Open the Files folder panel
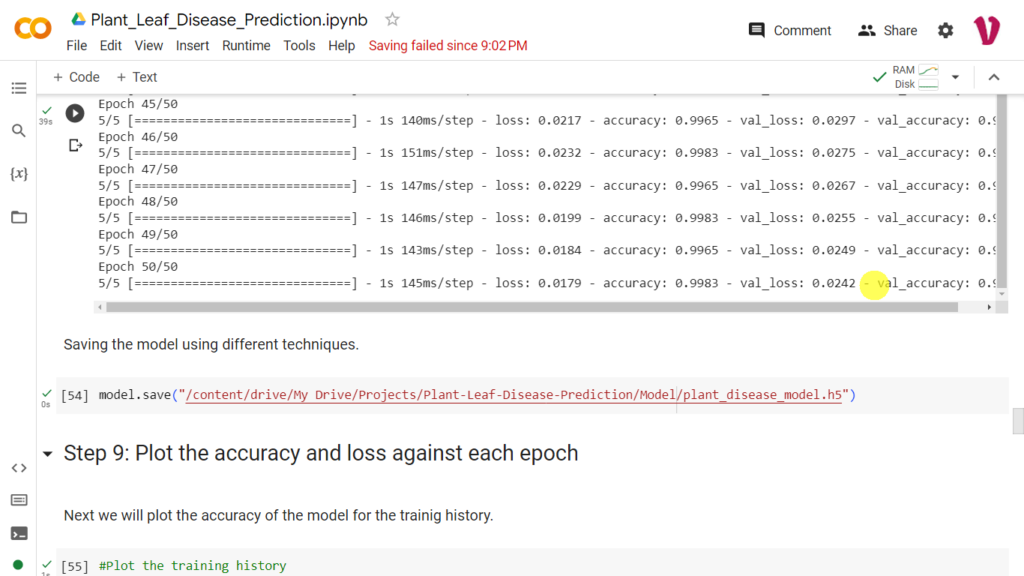This screenshot has height=576, width=1024. click(x=19, y=217)
